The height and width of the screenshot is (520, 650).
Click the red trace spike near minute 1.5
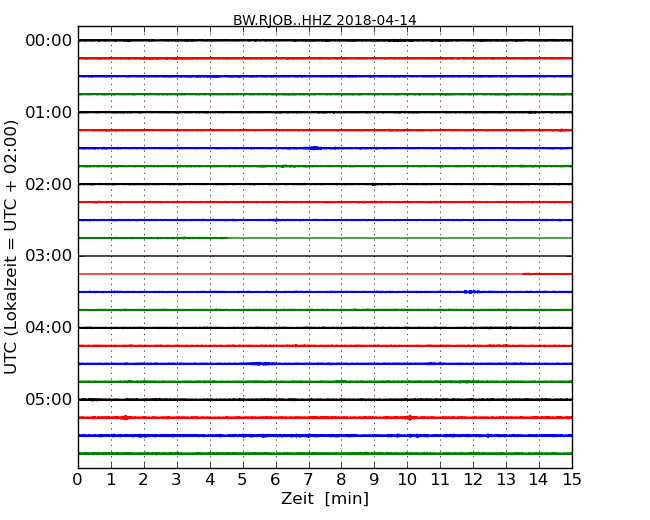coord(125,418)
